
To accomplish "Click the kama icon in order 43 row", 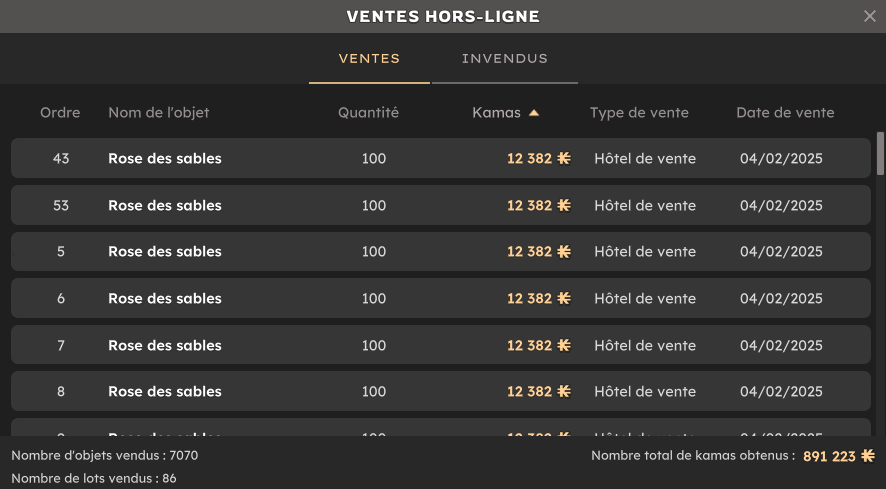I will tap(564, 158).
